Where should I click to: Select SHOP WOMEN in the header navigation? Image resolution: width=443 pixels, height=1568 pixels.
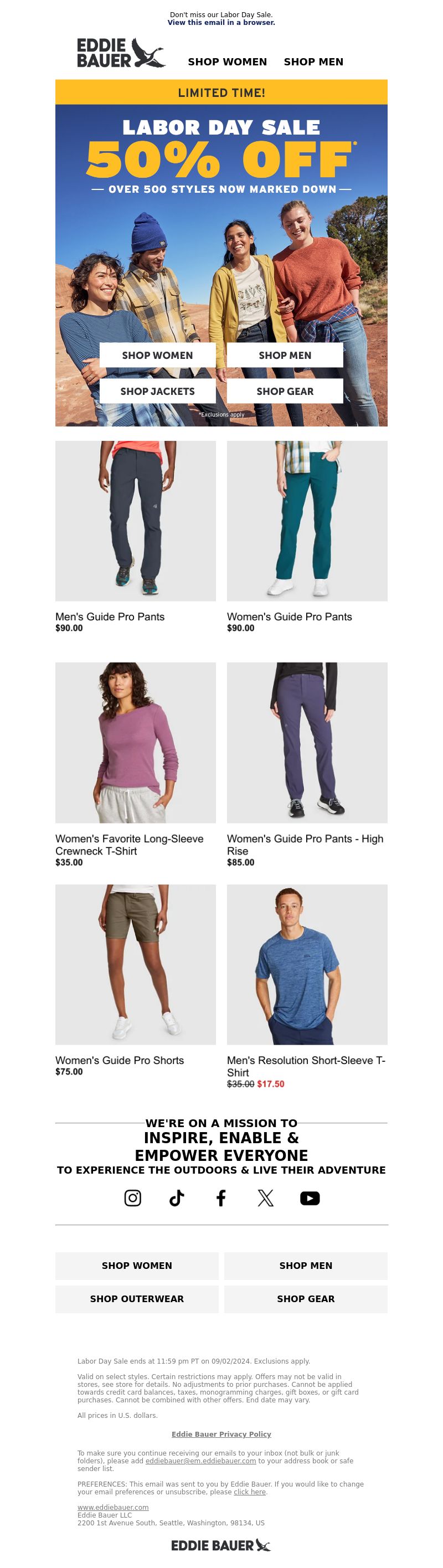coord(227,61)
